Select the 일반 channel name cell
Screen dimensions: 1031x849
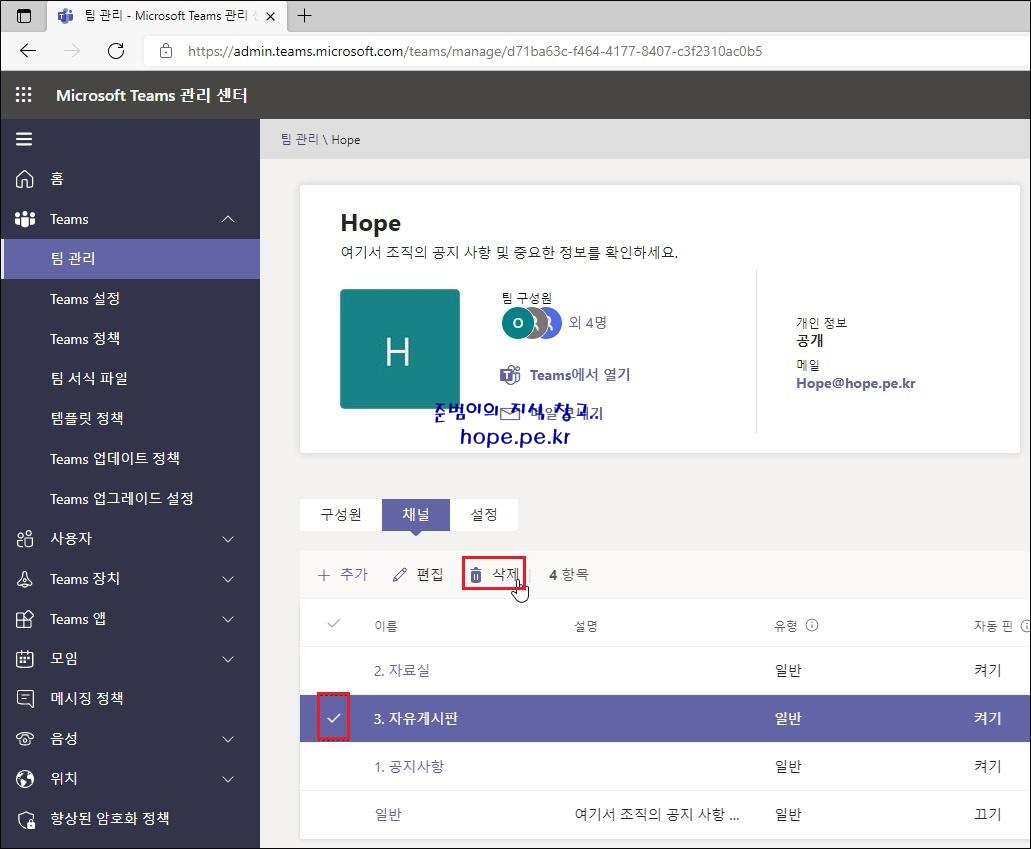tap(388, 815)
